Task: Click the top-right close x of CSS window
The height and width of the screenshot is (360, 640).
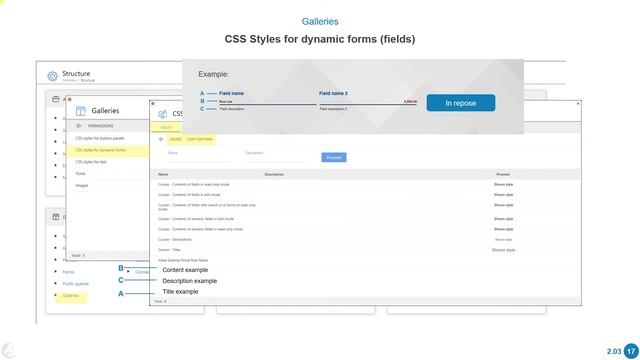Action: 578,104
